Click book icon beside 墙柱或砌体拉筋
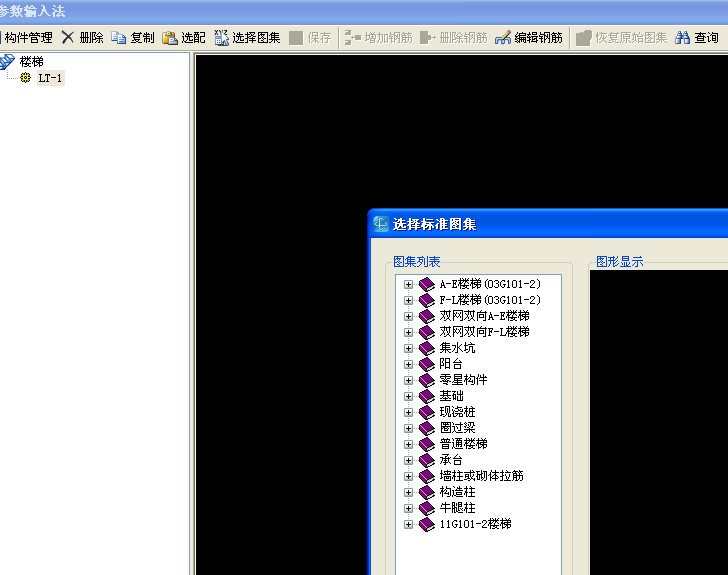 pyautogui.click(x=426, y=476)
